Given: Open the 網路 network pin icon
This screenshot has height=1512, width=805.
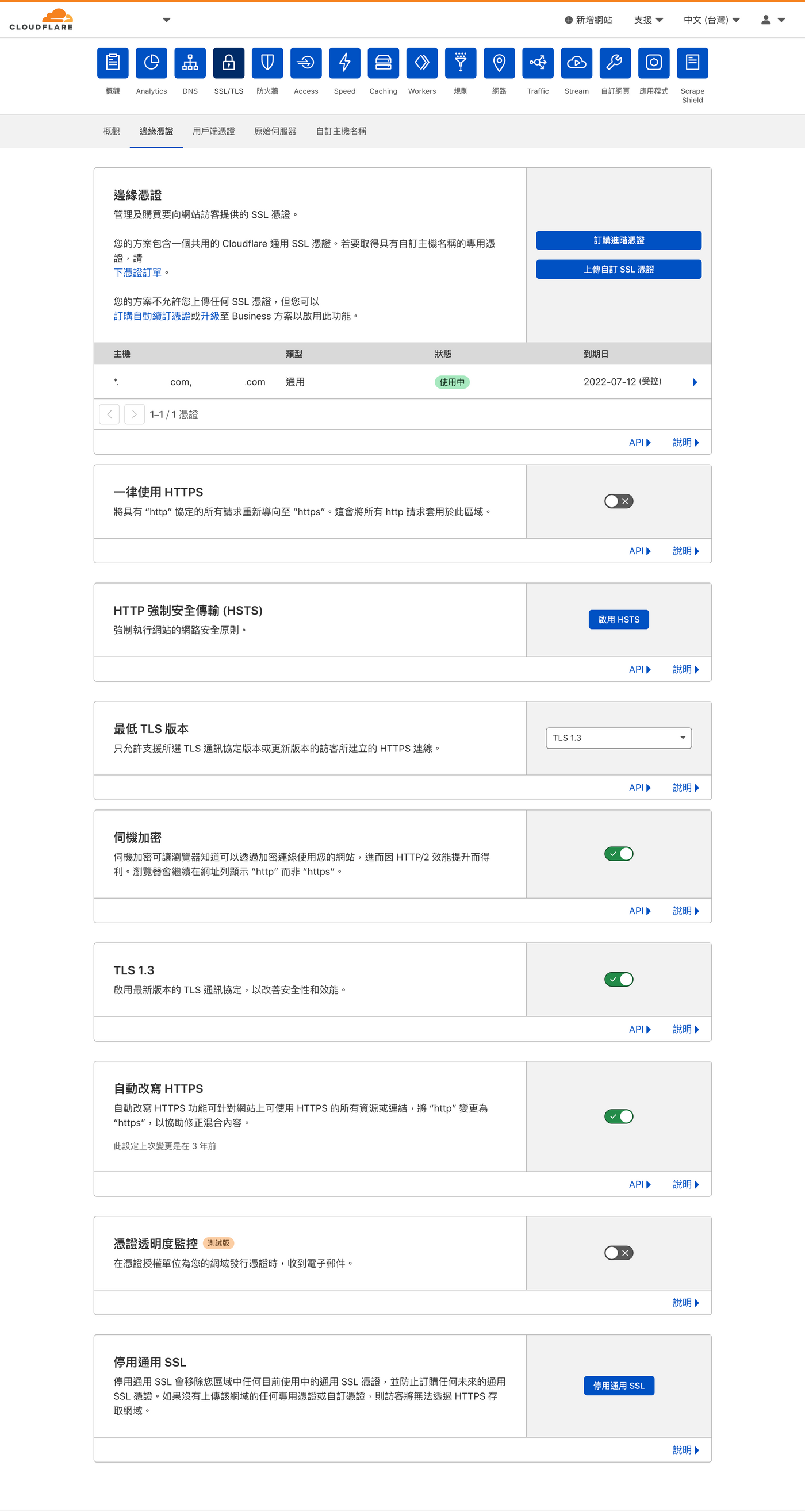Looking at the screenshot, I should click(499, 63).
